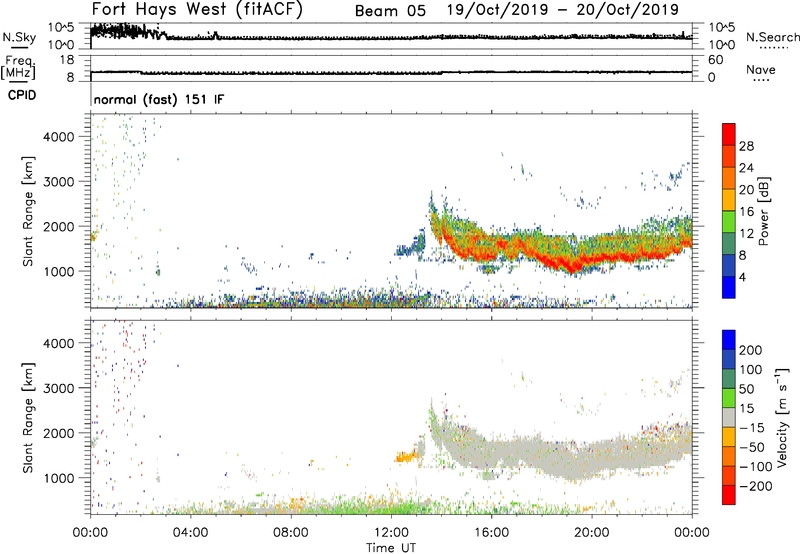Image resolution: width=800 pixels, height=554 pixels.
Task: Pick the yellow-orange segment of power colorbar
Action: 729,200
